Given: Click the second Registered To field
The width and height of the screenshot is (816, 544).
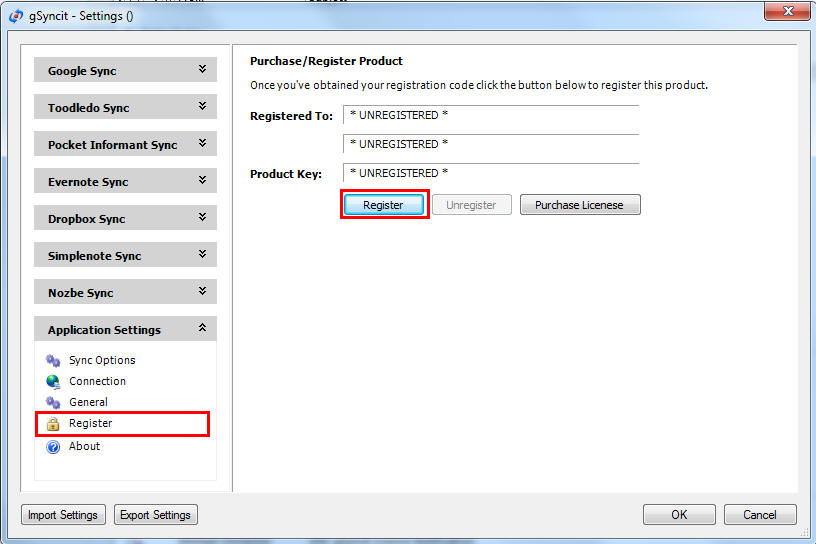Looking at the screenshot, I should point(491,144).
